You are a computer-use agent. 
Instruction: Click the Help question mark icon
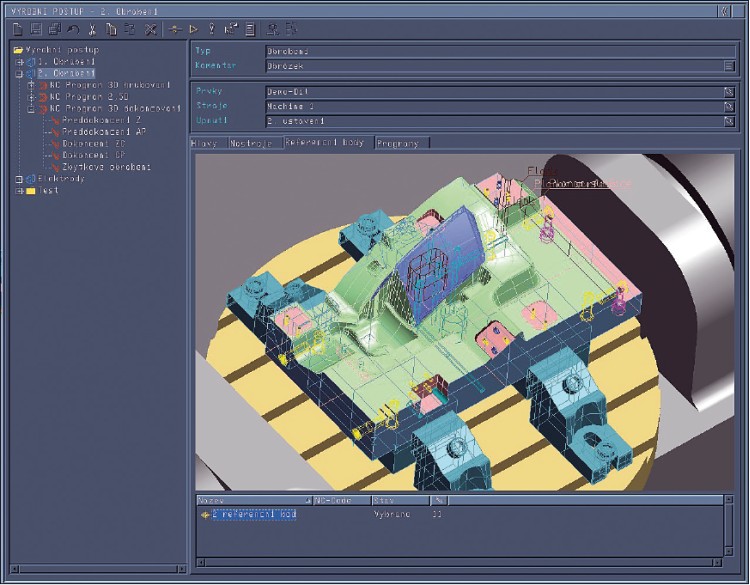point(212,30)
